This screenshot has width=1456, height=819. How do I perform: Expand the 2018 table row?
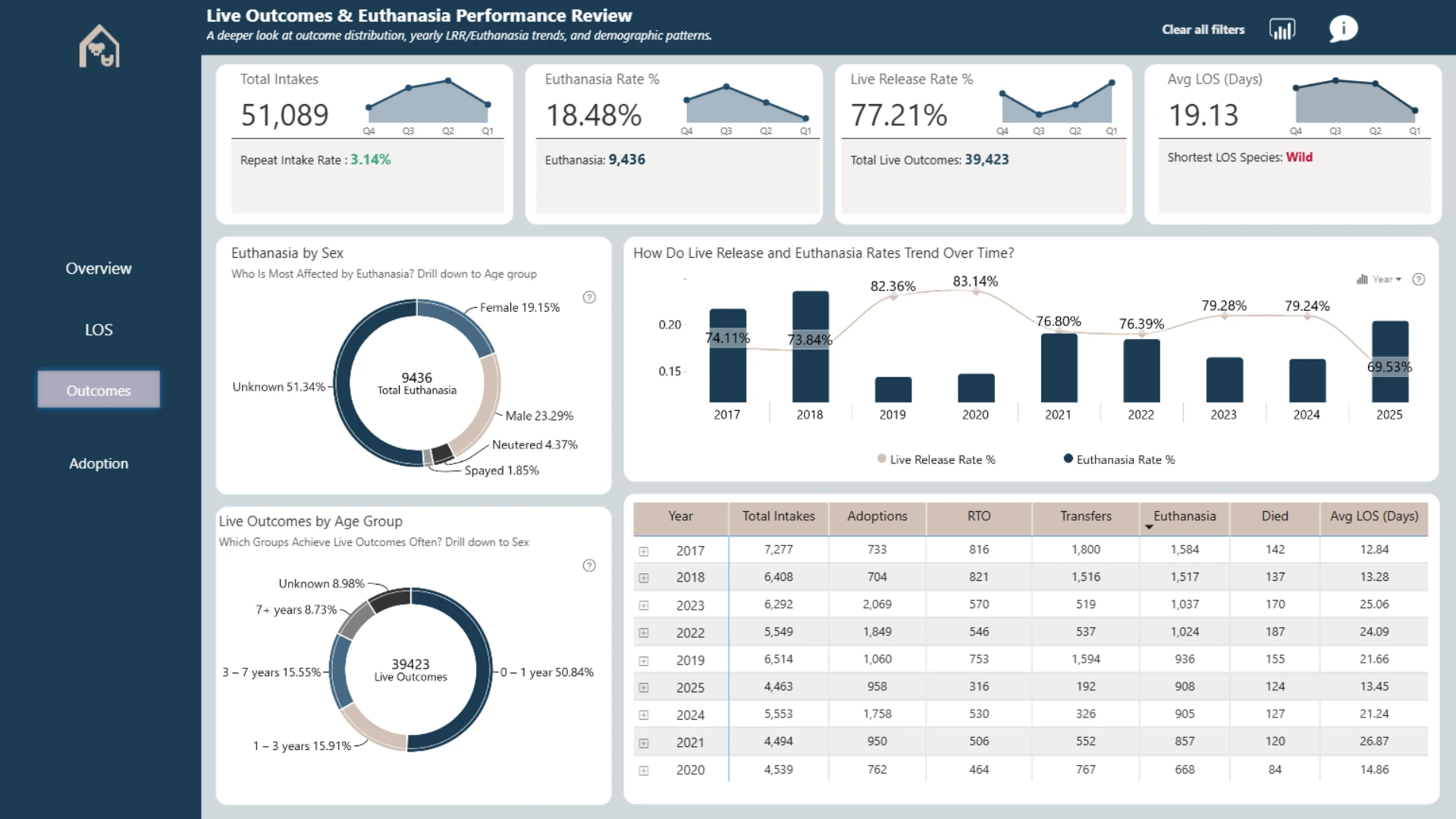pyautogui.click(x=644, y=578)
